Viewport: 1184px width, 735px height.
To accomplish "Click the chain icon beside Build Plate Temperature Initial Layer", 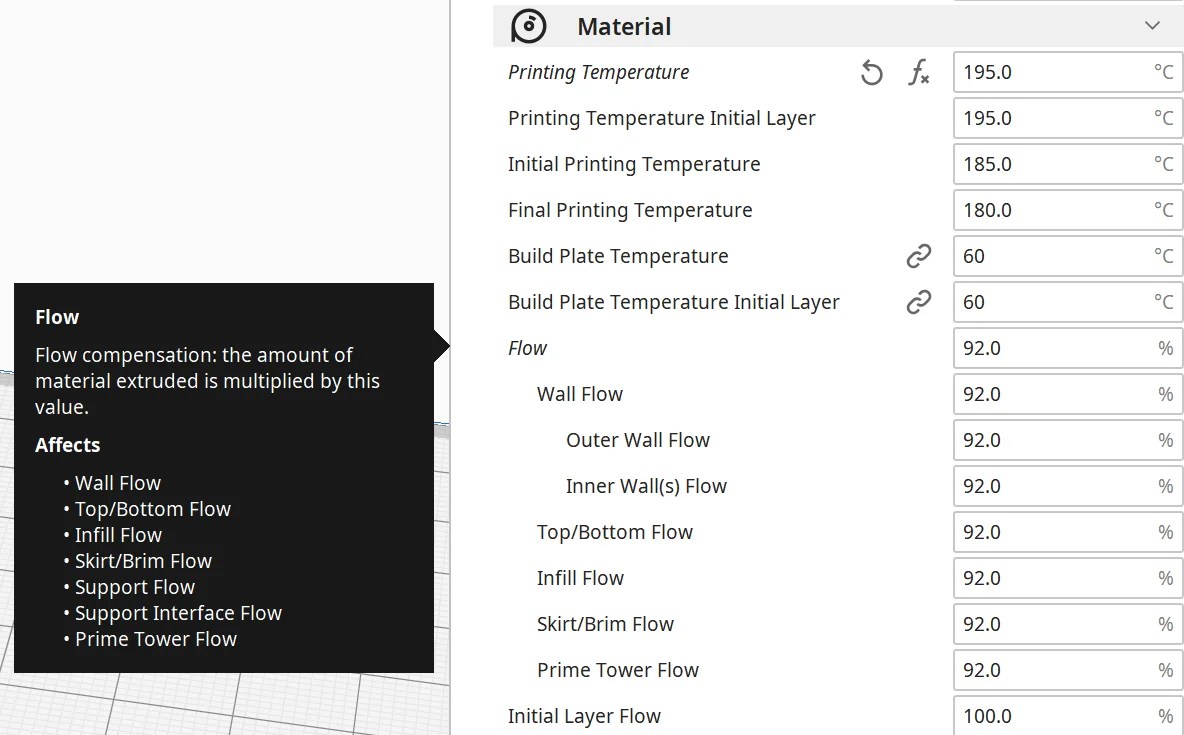I will (918, 302).
